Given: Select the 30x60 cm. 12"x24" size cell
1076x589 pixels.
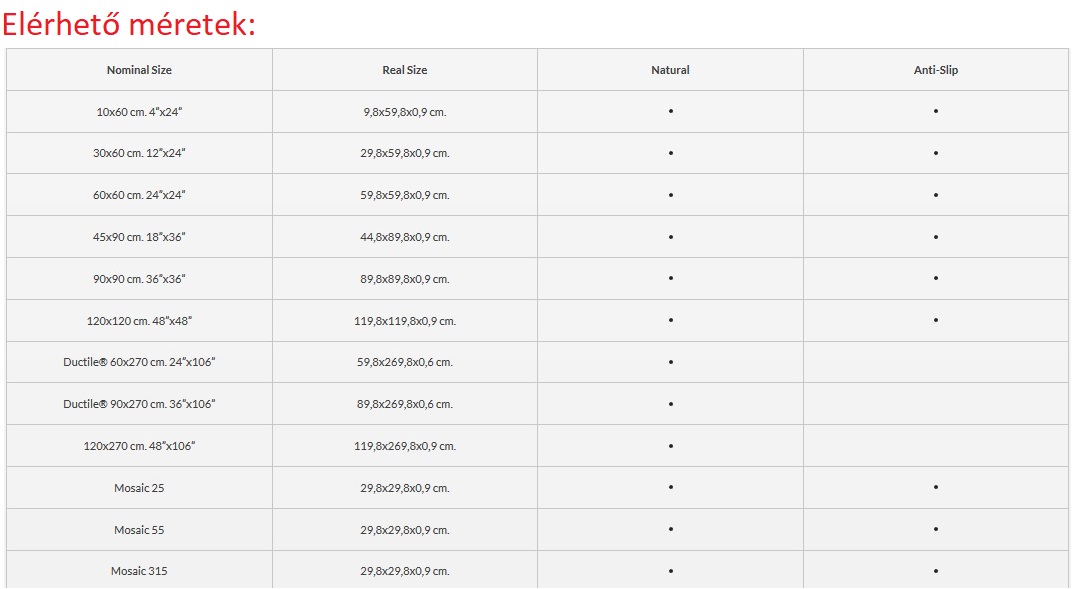Looking at the screenshot, I should click(139, 153).
